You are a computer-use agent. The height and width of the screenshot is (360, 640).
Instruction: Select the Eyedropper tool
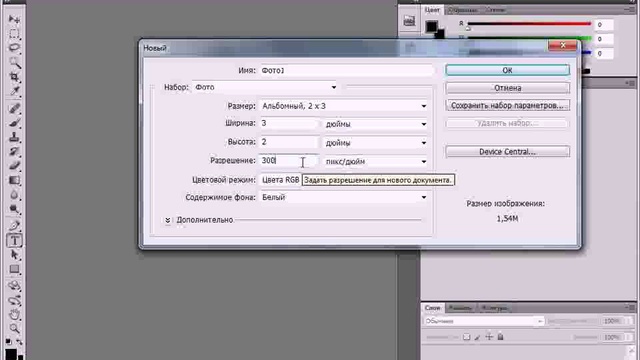click(x=14, y=91)
